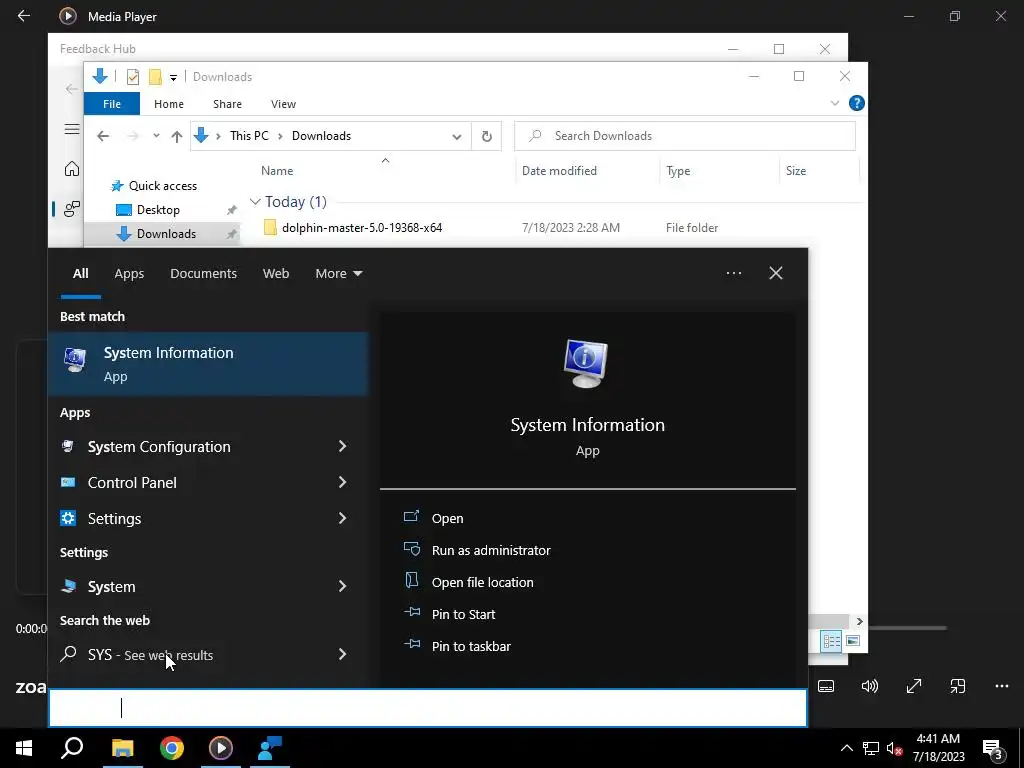Select the All search filter tab

[x=80, y=273]
